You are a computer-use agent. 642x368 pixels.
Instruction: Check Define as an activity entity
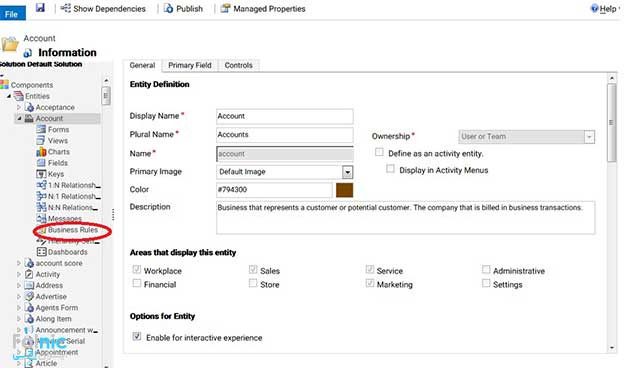(379, 152)
